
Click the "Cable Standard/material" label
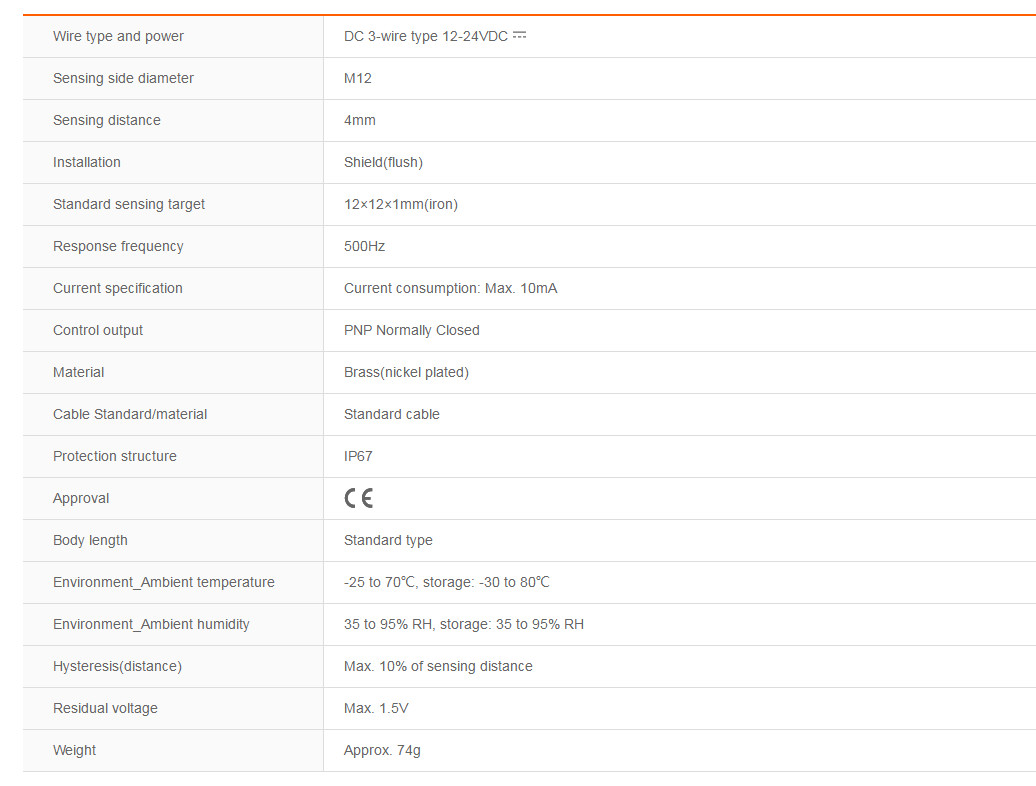pyautogui.click(x=130, y=414)
